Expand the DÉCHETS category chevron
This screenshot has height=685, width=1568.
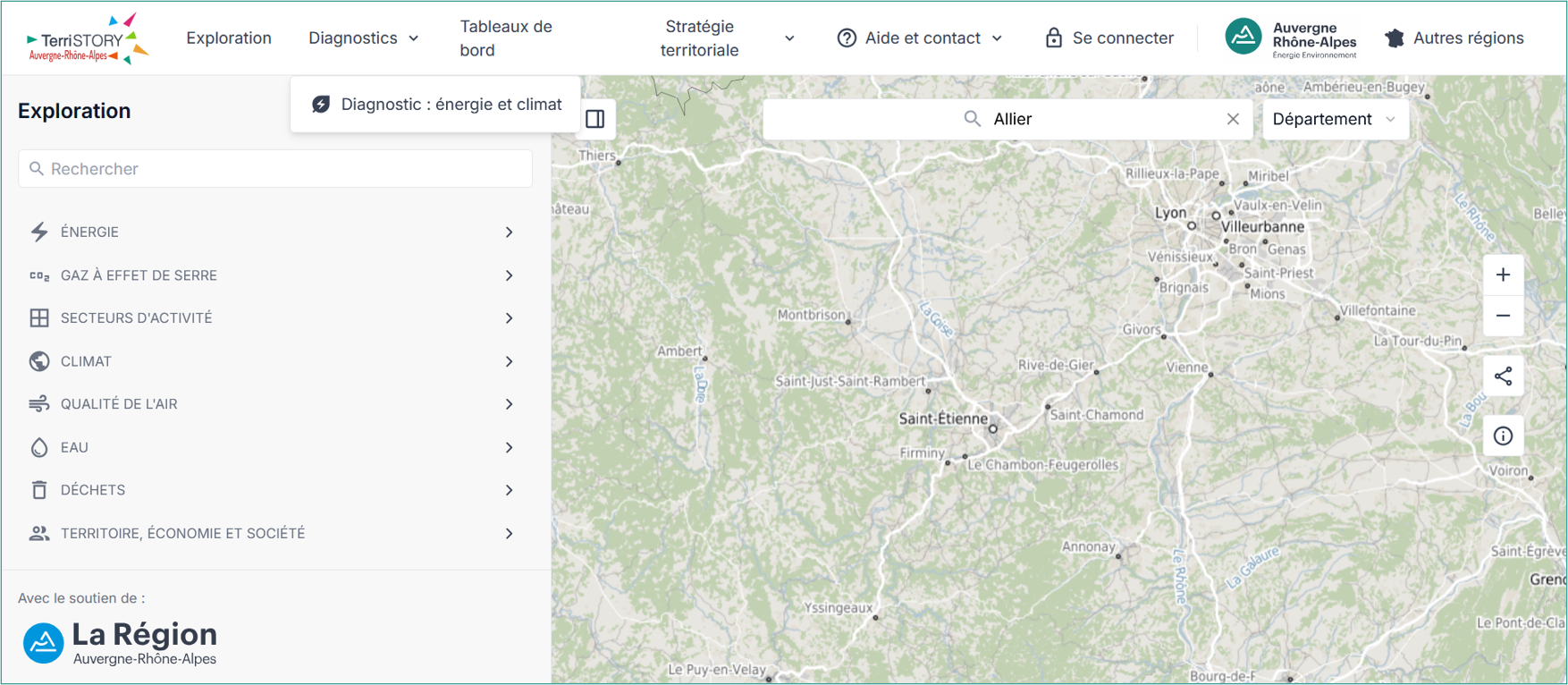tap(509, 490)
